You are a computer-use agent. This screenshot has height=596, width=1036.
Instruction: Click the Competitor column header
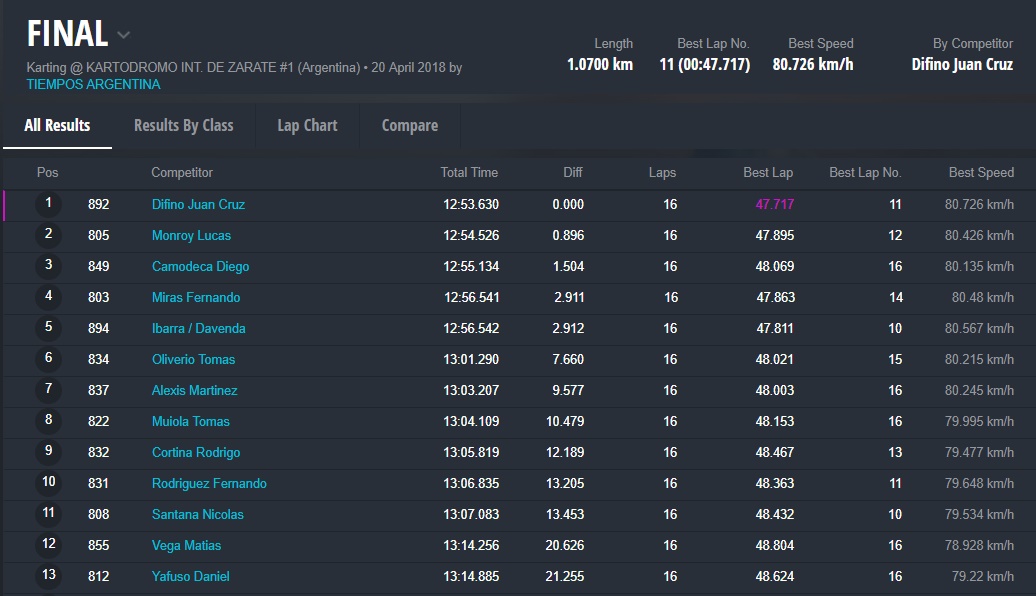coord(182,172)
